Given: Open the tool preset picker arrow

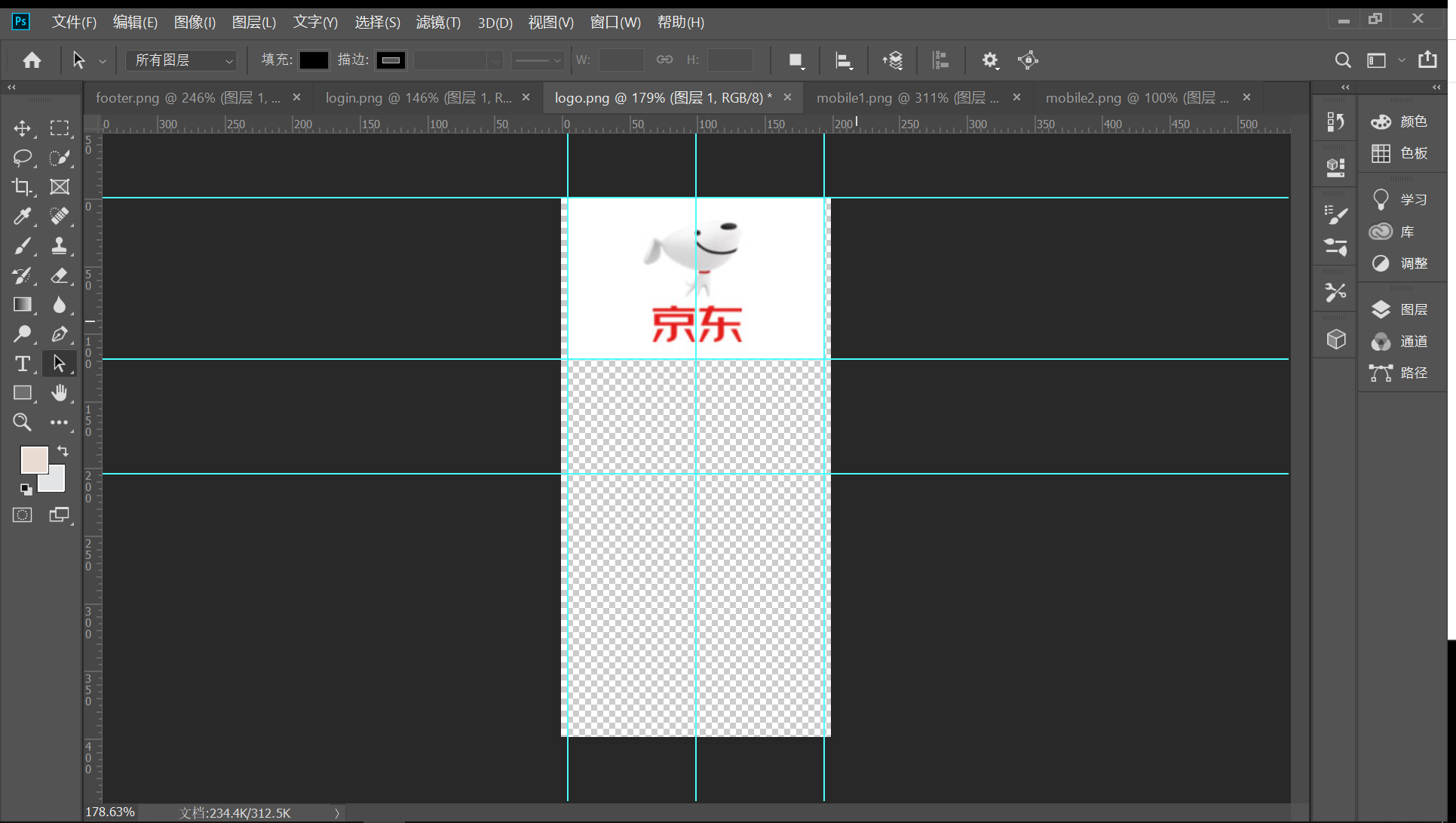Looking at the screenshot, I should pos(103,61).
